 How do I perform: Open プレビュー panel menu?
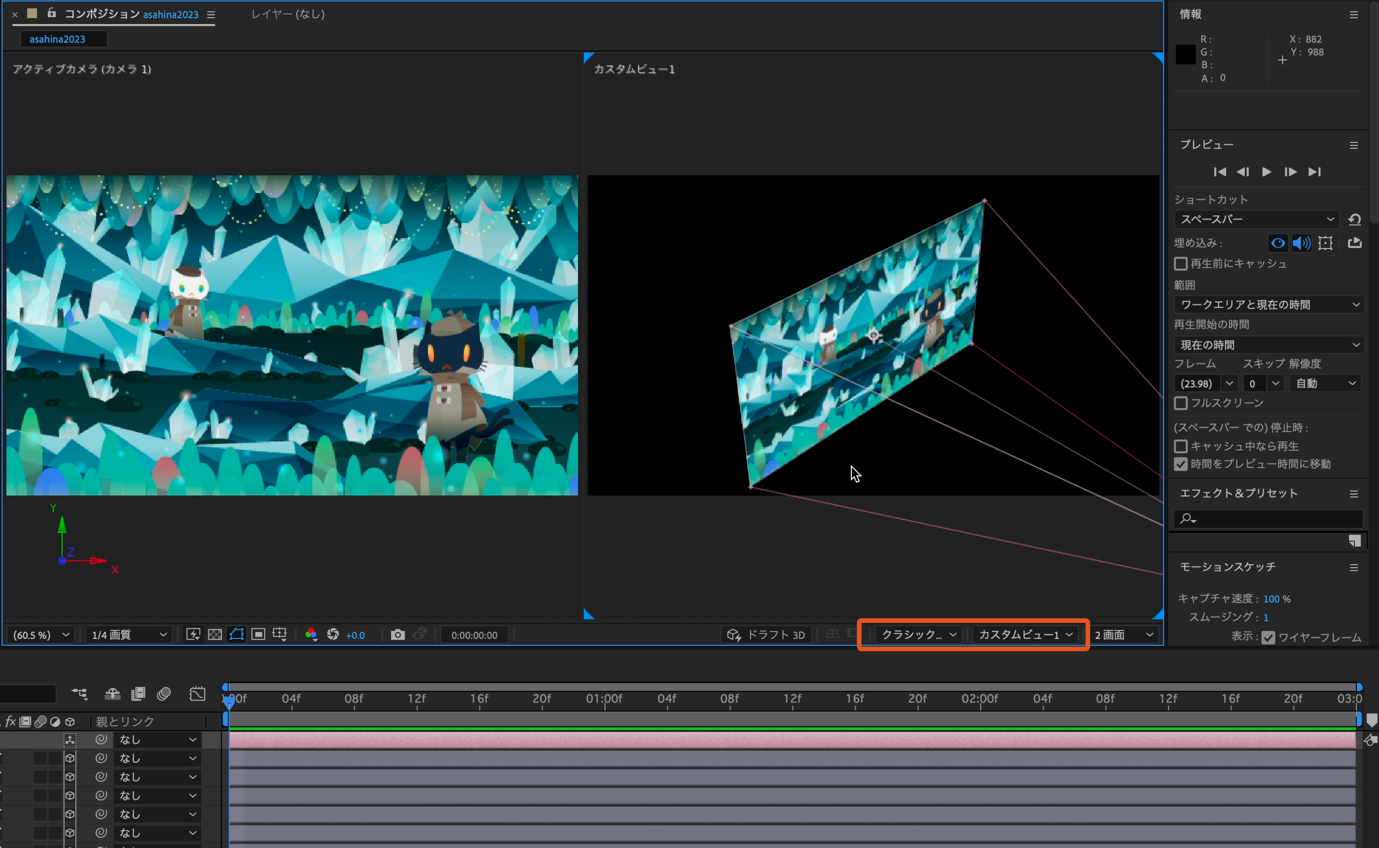tap(1354, 145)
